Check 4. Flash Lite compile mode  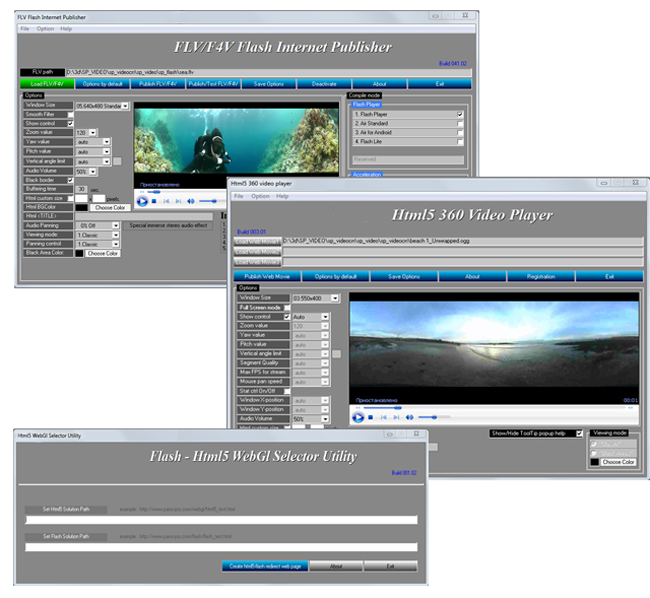460,142
